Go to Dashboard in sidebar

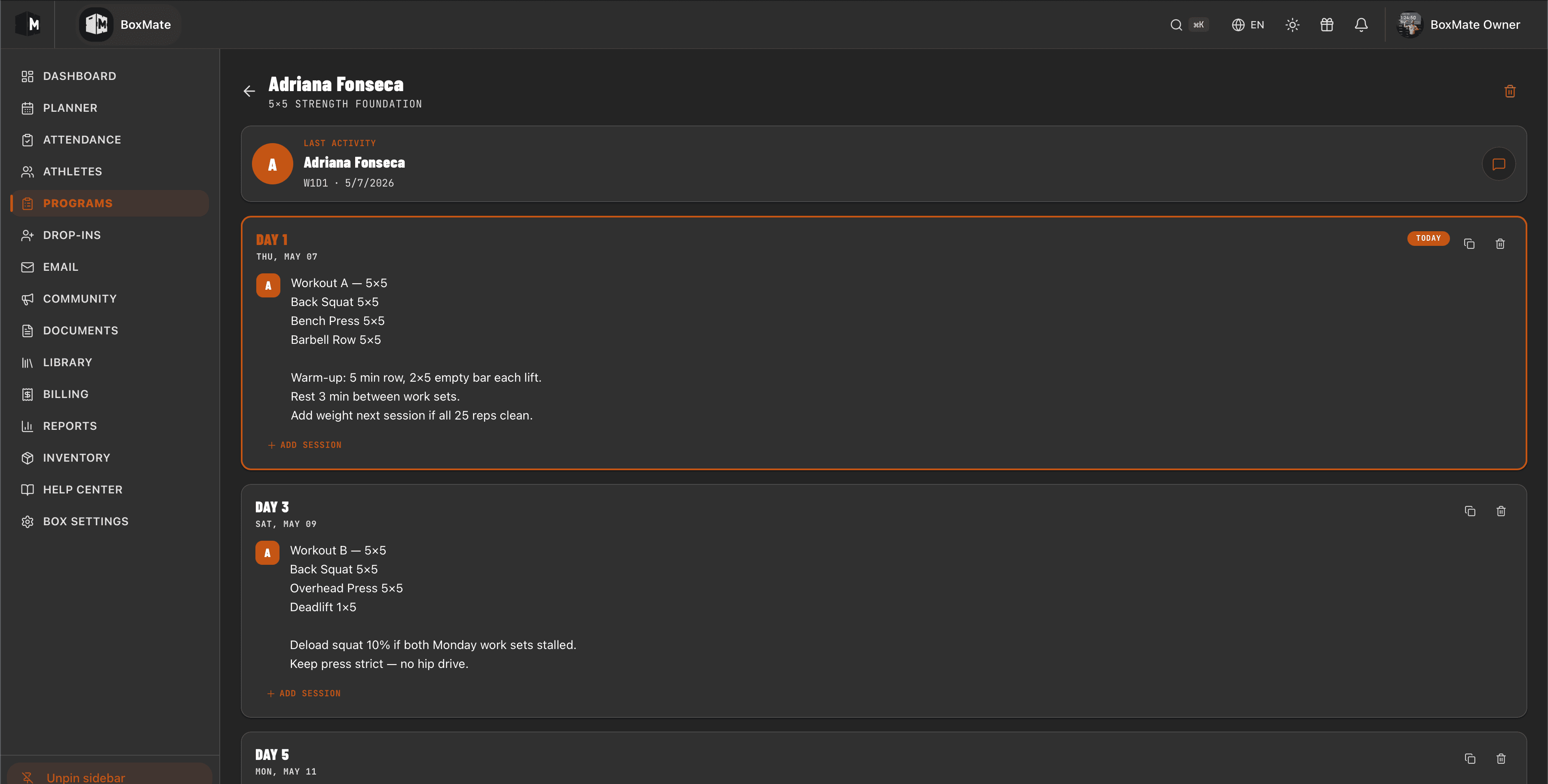(109, 77)
